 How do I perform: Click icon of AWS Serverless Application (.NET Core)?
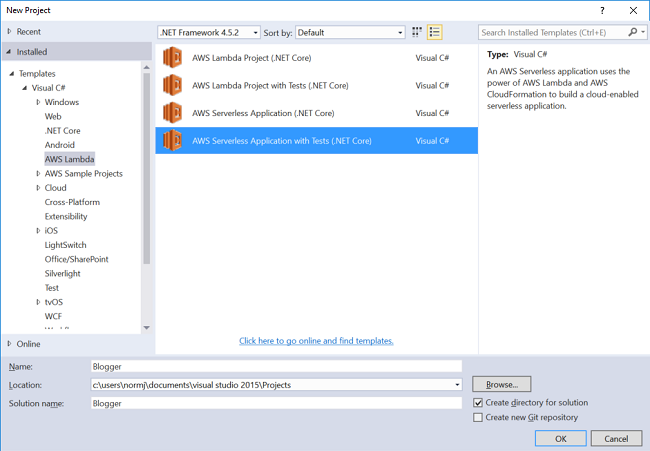pyautogui.click(x=172, y=113)
